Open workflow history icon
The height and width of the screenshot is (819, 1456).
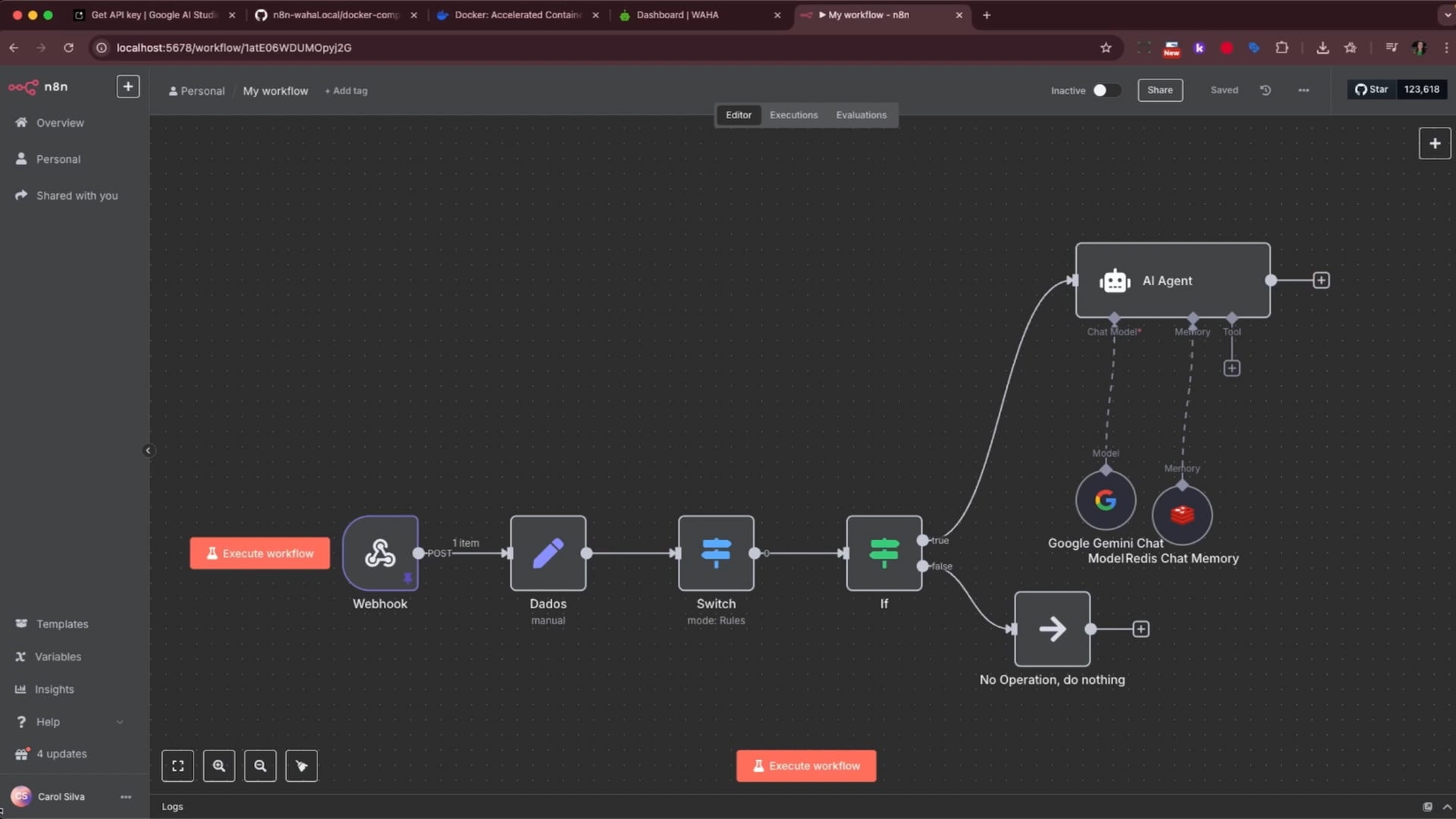1266,90
